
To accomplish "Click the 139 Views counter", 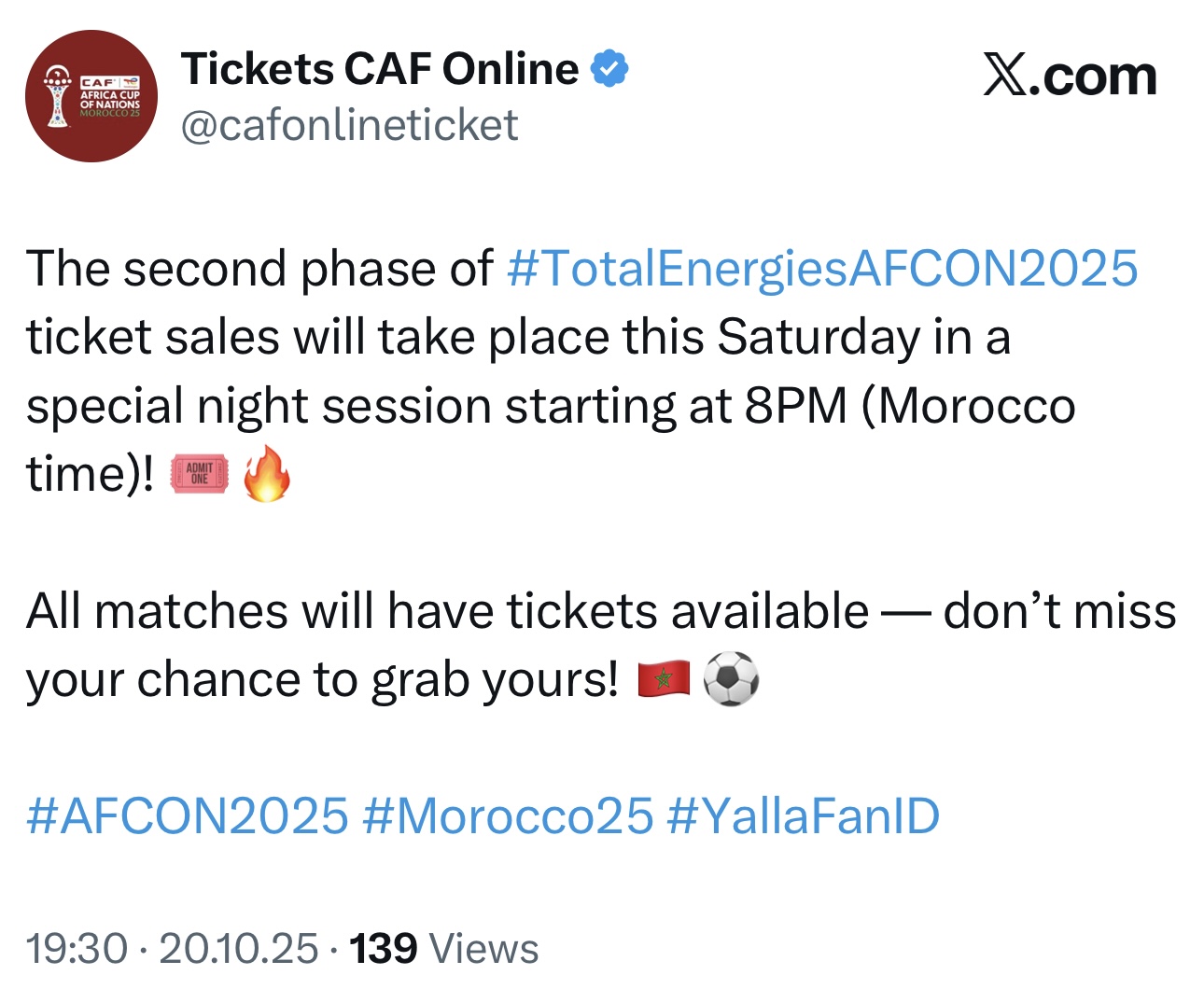I will coord(444,949).
